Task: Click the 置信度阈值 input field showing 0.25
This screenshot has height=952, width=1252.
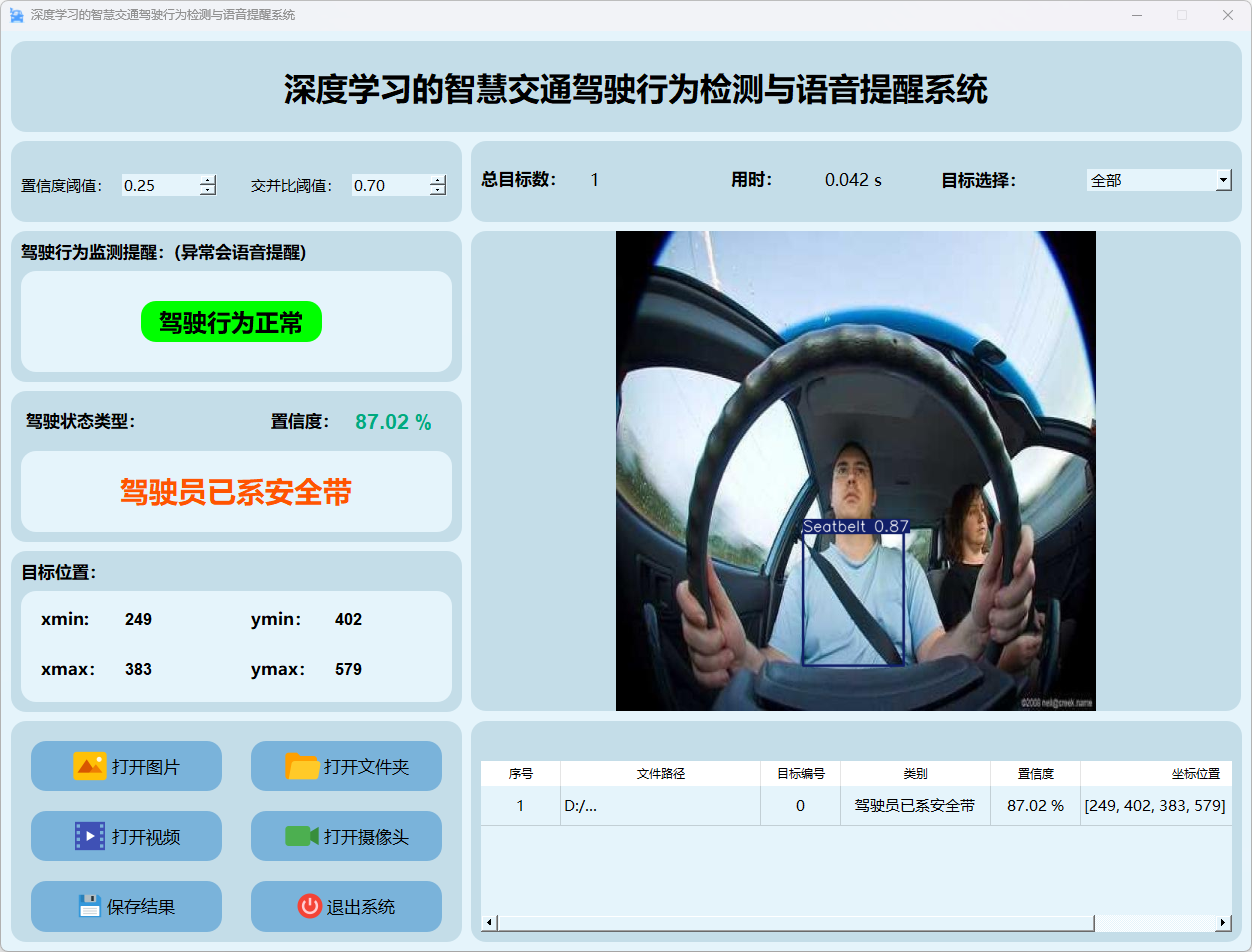Action: coord(159,185)
